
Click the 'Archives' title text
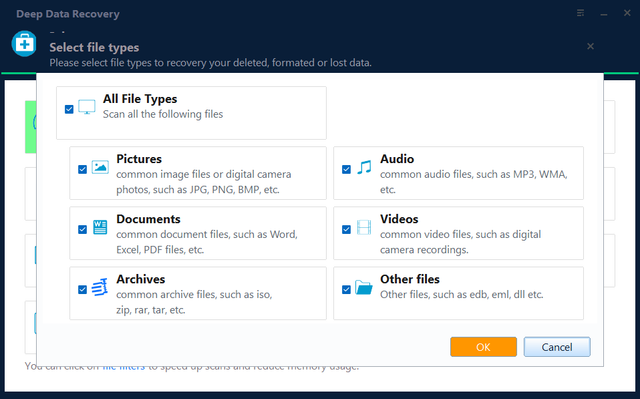140,279
